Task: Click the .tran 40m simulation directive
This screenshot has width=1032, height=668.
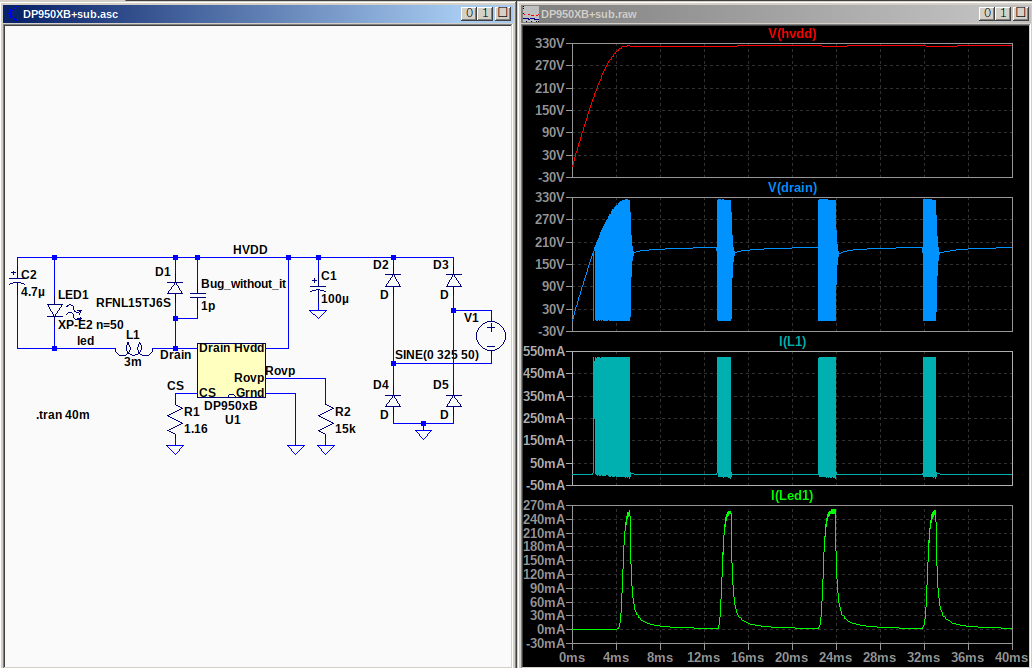Action: pyautogui.click(x=63, y=415)
